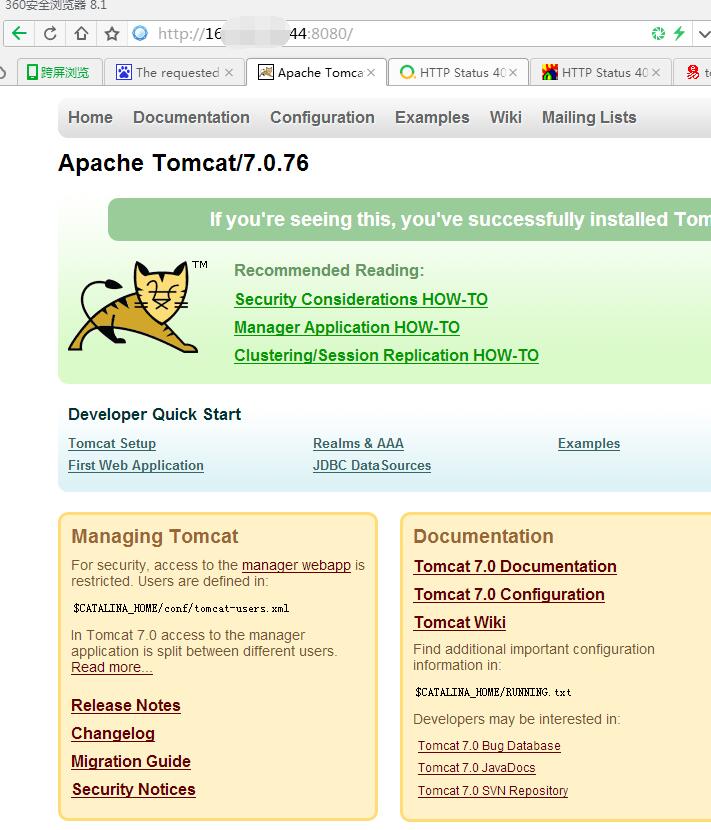The width and height of the screenshot is (711, 830).
Task: Close the second HTTP Status 40 tab
Action: click(x=656, y=73)
